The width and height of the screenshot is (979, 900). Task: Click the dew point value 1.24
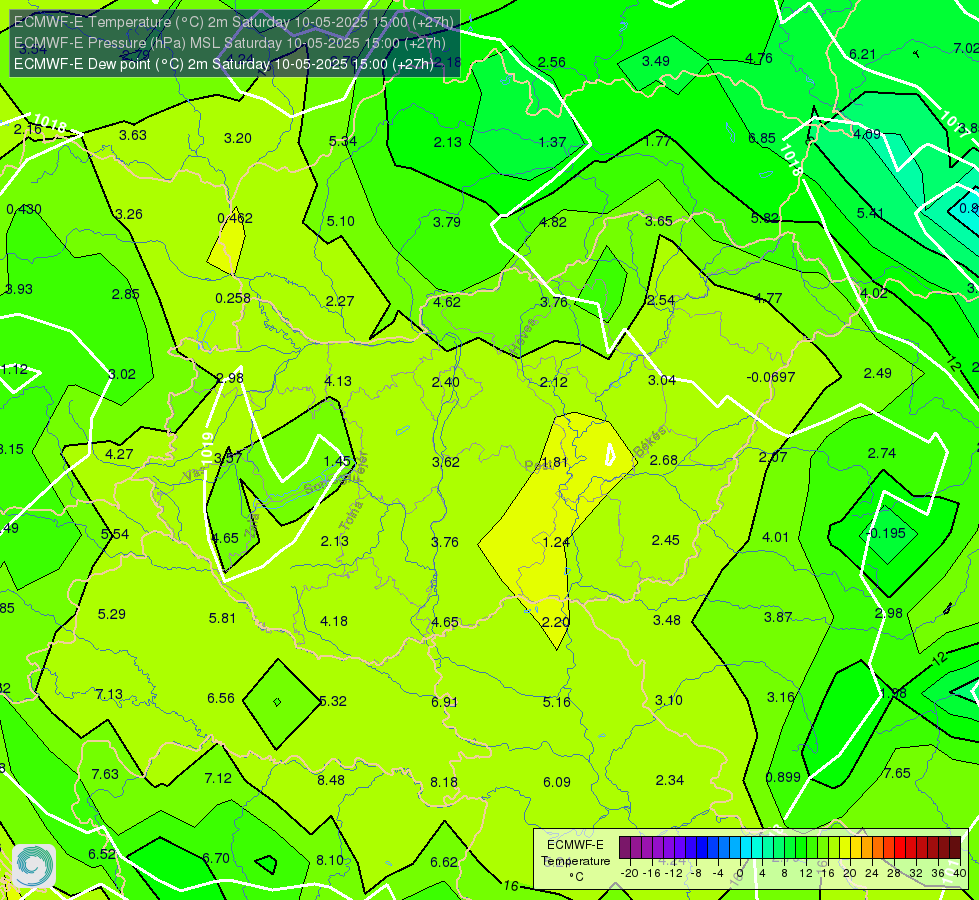click(556, 542)
